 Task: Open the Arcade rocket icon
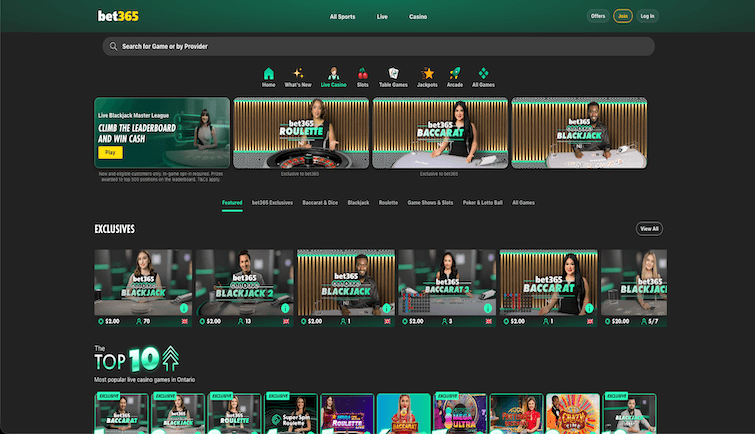[455, 73]
